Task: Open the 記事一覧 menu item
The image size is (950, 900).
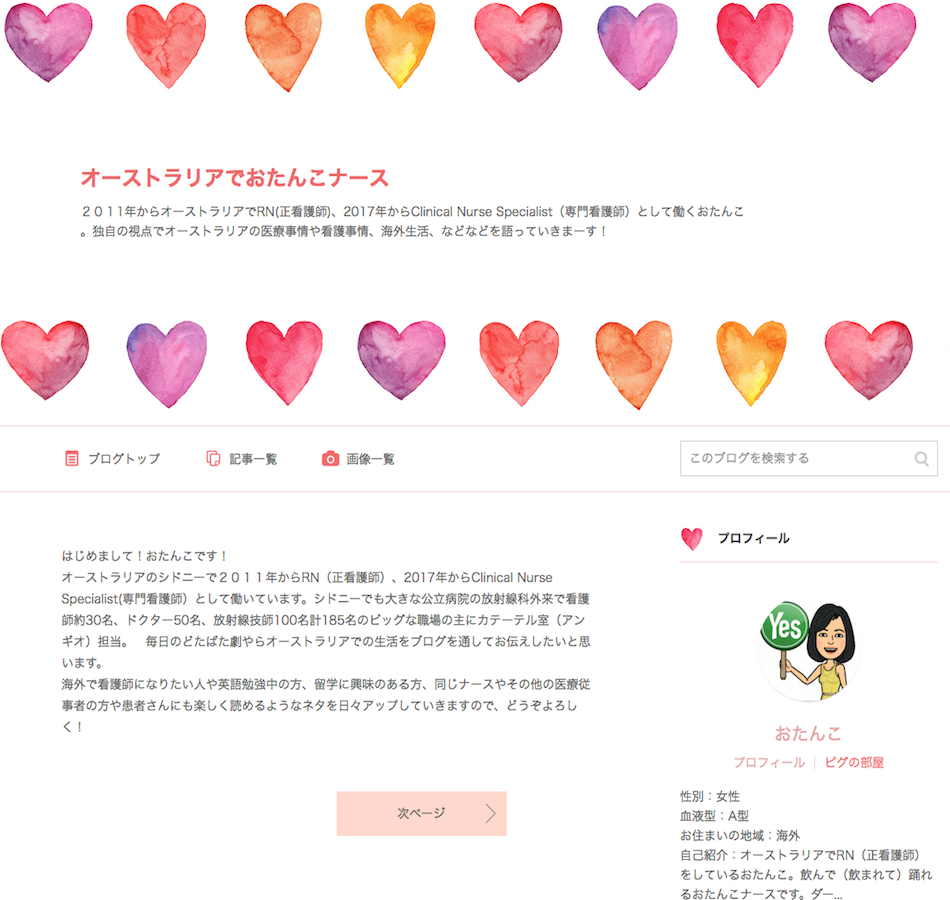Action: coord(242,459)
